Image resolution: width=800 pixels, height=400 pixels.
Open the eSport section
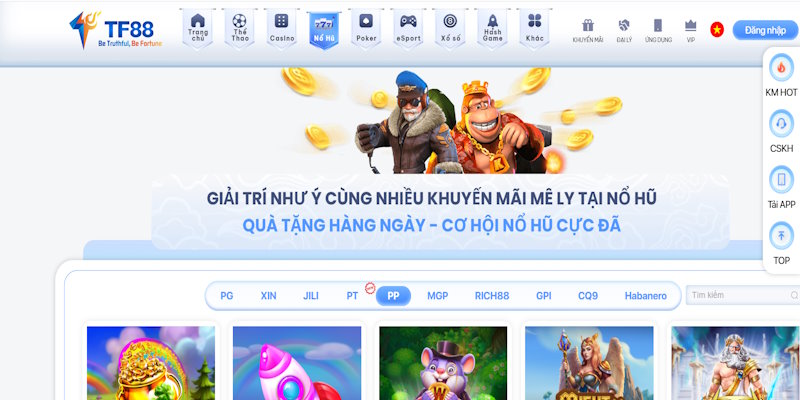408,29
